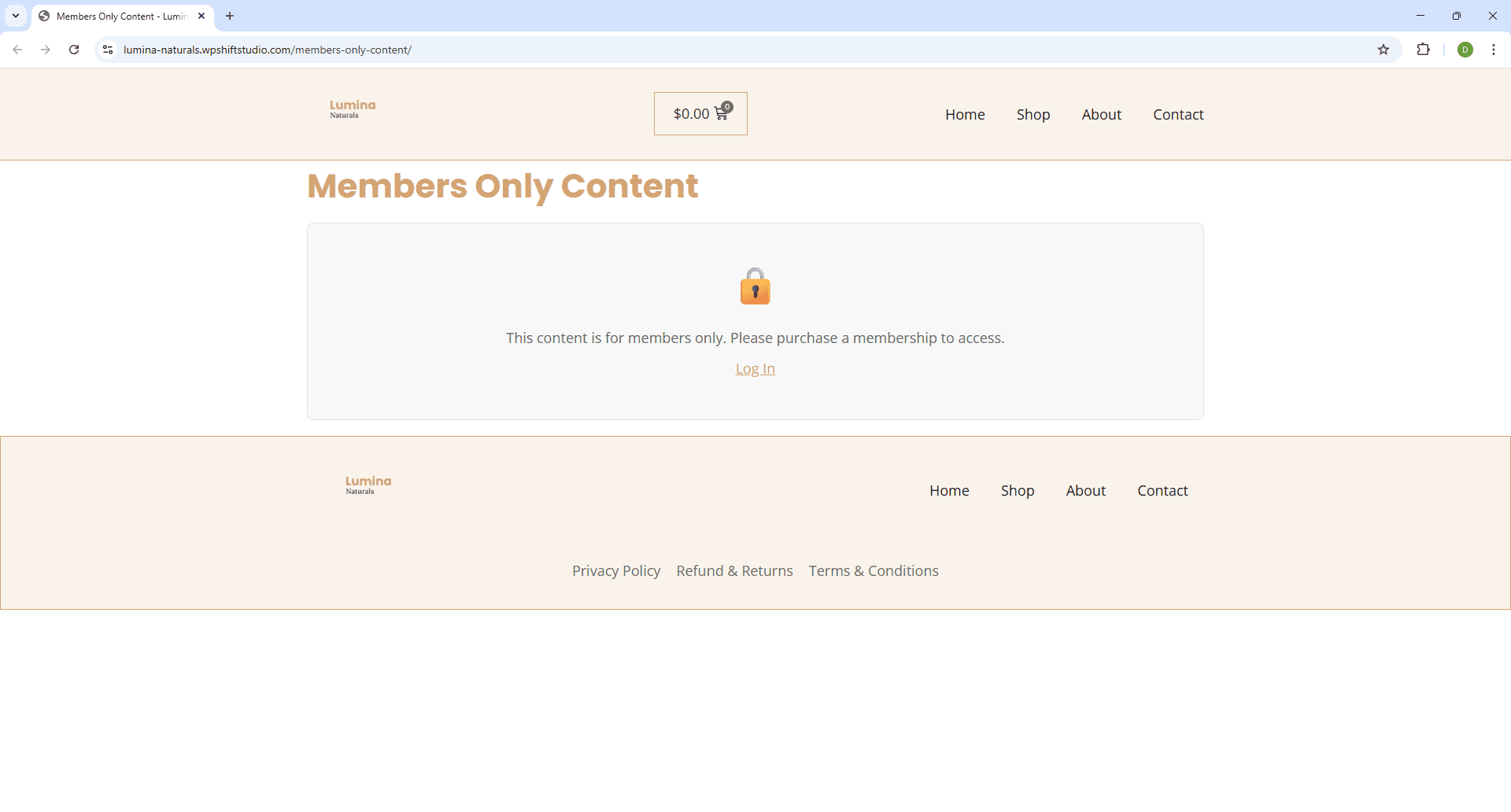Viewport: 1511px width, 812px height.
Task: Go to Shop in header navigation
Action: coord(1033,115)
